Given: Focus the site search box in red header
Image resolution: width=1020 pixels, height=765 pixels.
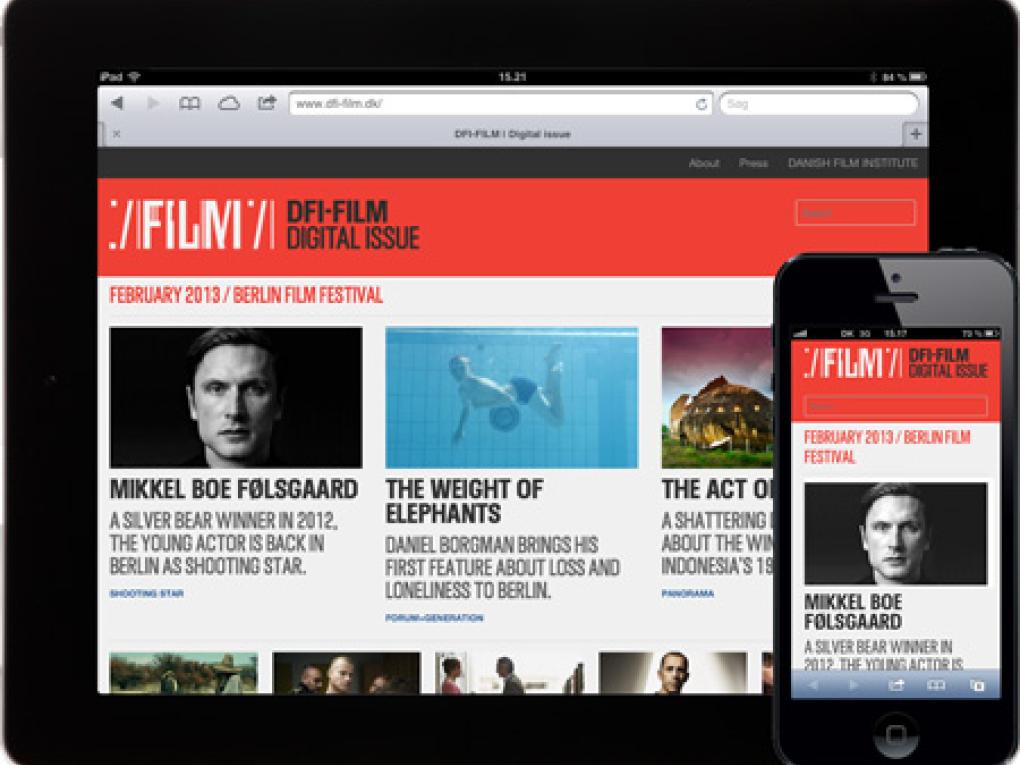Looking at the screenshot, I should [x=855, y=213].
